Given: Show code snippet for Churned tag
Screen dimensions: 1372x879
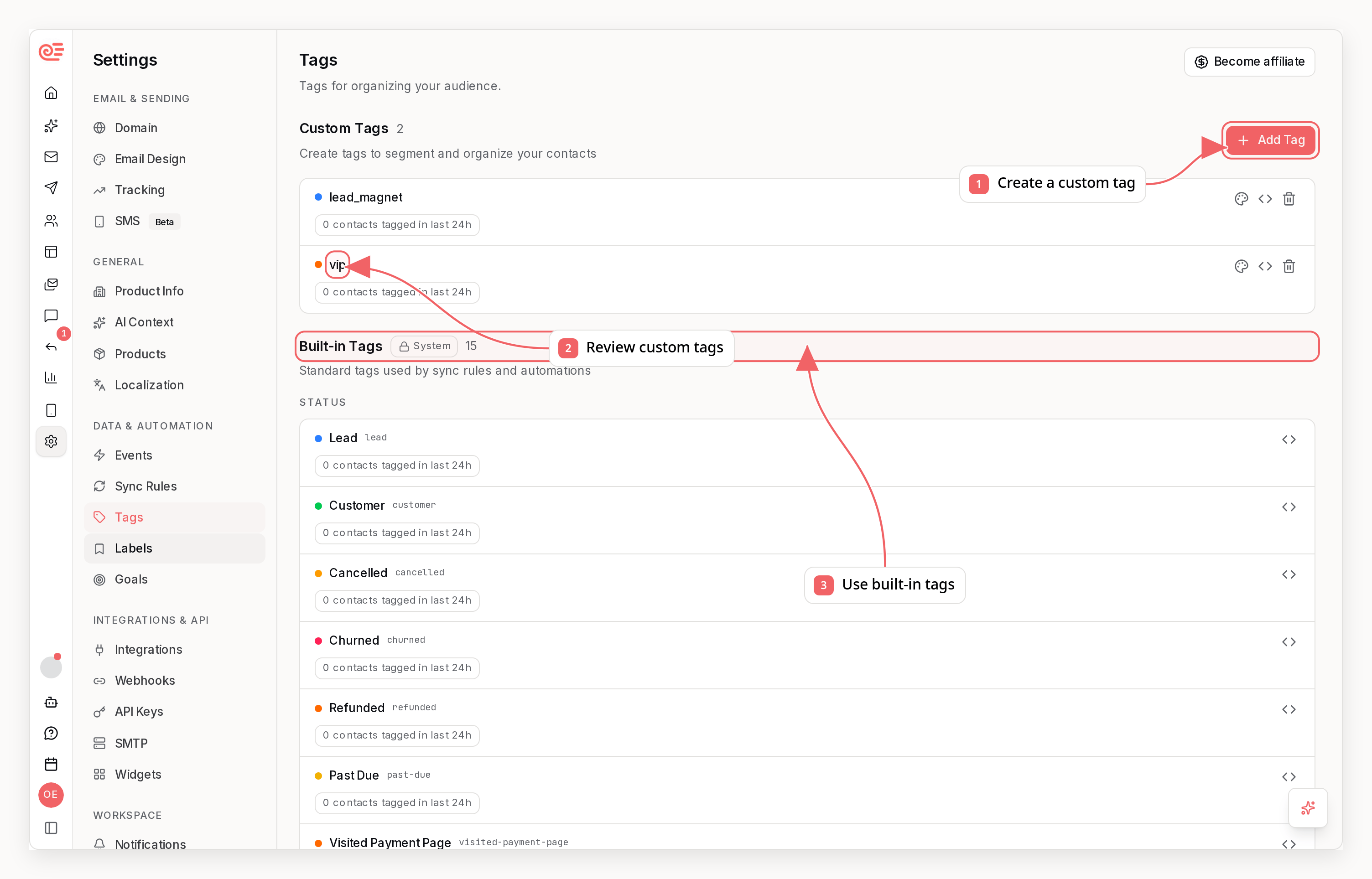Looking at the screenshot, I should click(1289, 641).
